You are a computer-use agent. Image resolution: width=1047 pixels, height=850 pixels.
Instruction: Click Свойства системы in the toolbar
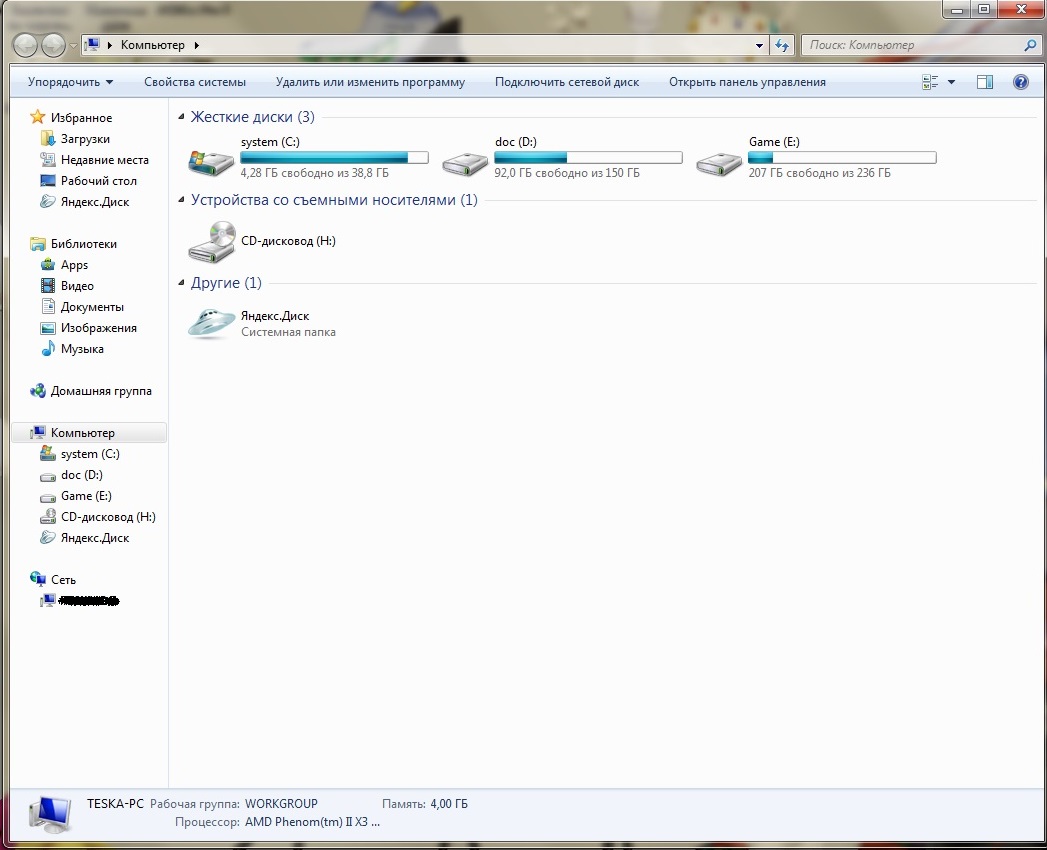pyautogui.click(x=194, y=82)
